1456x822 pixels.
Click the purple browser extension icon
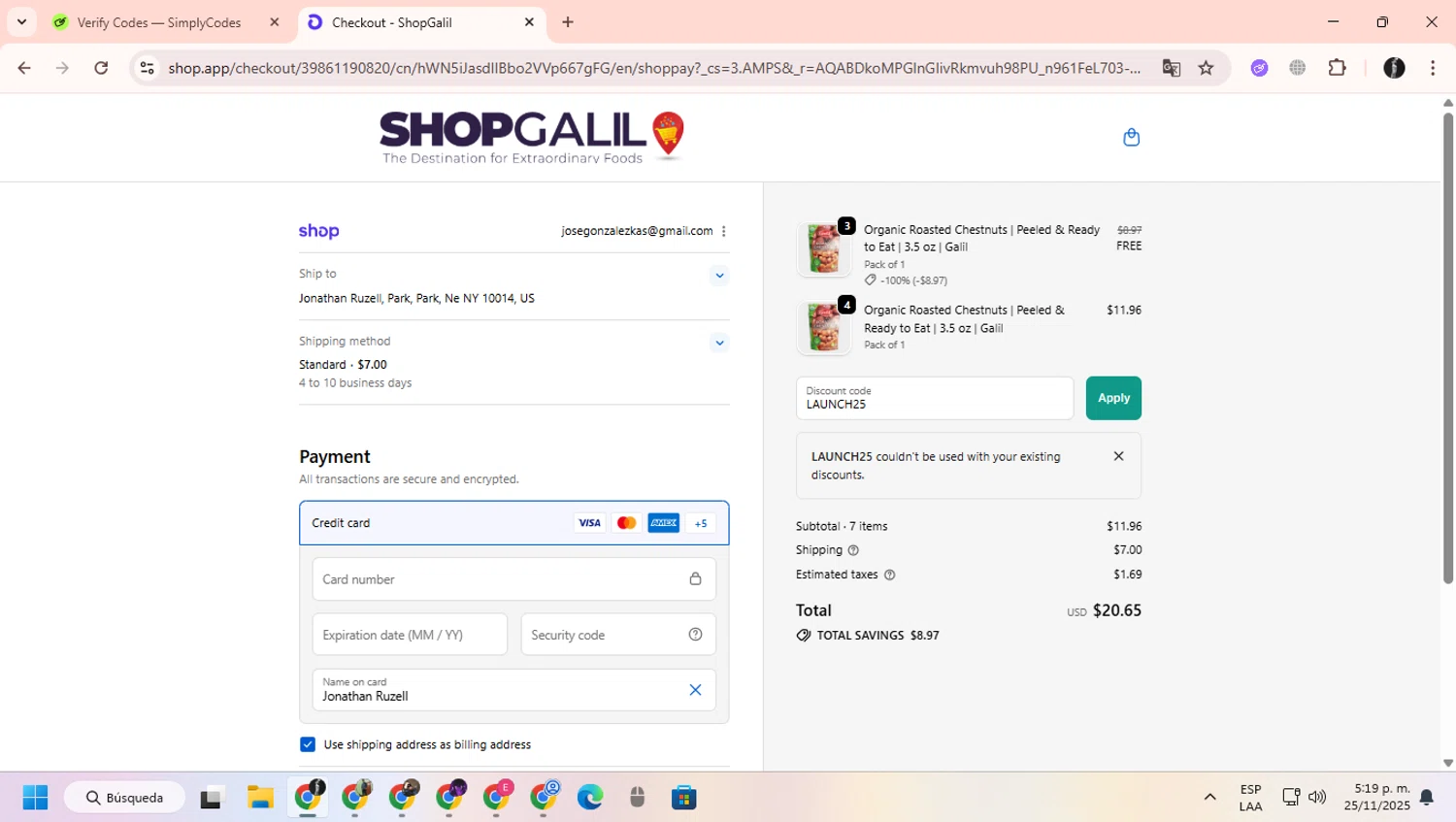click(1259, 68)
